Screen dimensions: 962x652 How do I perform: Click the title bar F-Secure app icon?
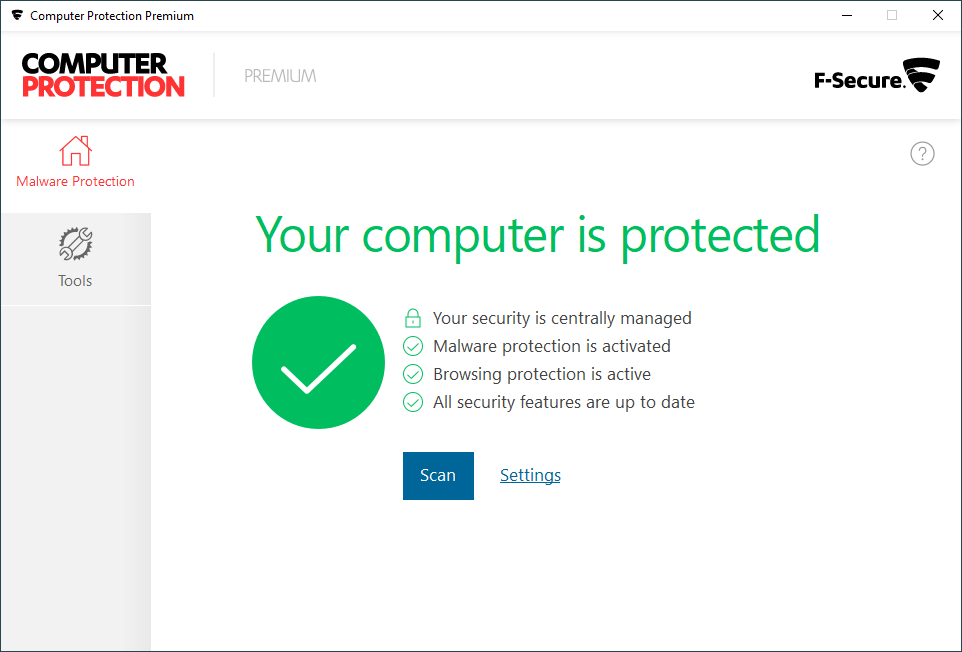[x=17, y=16]
